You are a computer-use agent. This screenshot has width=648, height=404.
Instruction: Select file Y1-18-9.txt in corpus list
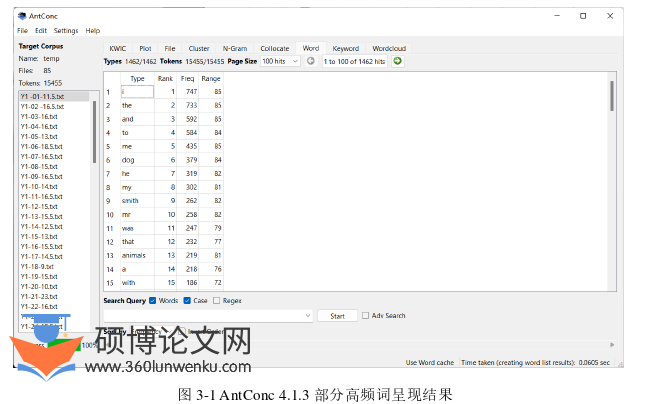pyautogui.click(x=37, y=266)
